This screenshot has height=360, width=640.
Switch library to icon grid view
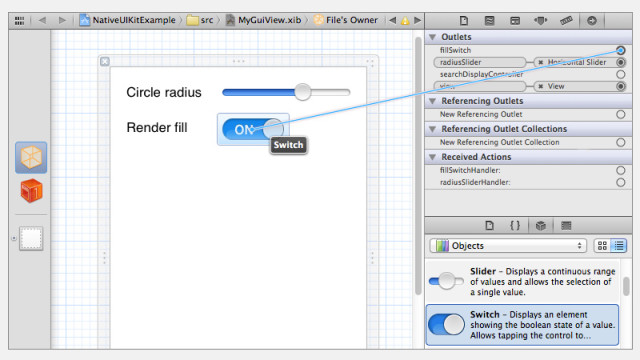602,245
